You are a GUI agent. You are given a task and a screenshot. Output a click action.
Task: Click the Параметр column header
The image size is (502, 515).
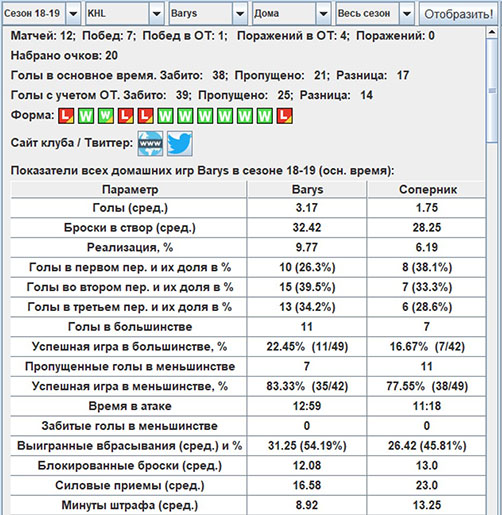[129, 189]
